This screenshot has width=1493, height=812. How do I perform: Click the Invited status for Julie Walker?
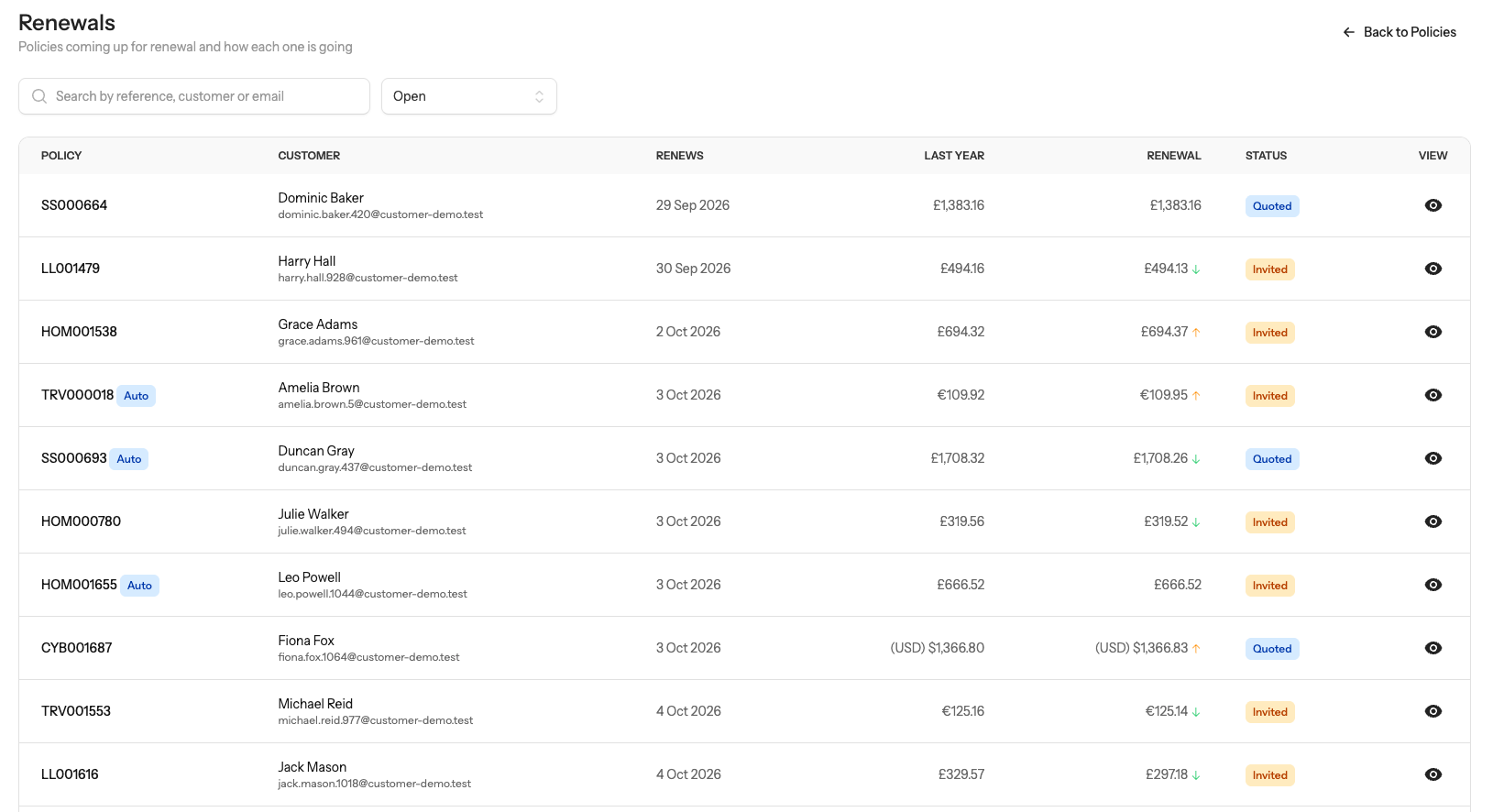pos(1270,522)
